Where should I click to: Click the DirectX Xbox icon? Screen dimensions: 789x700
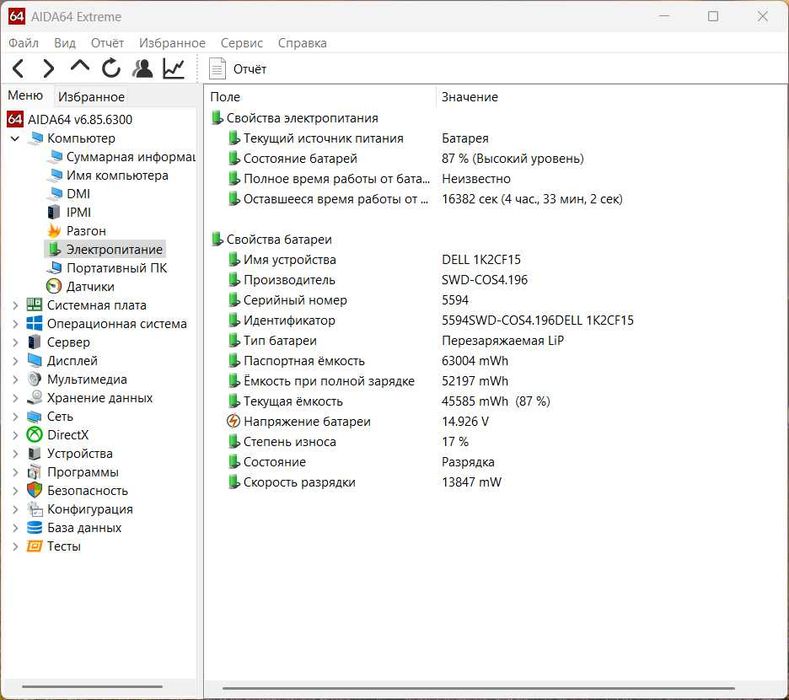34,435
